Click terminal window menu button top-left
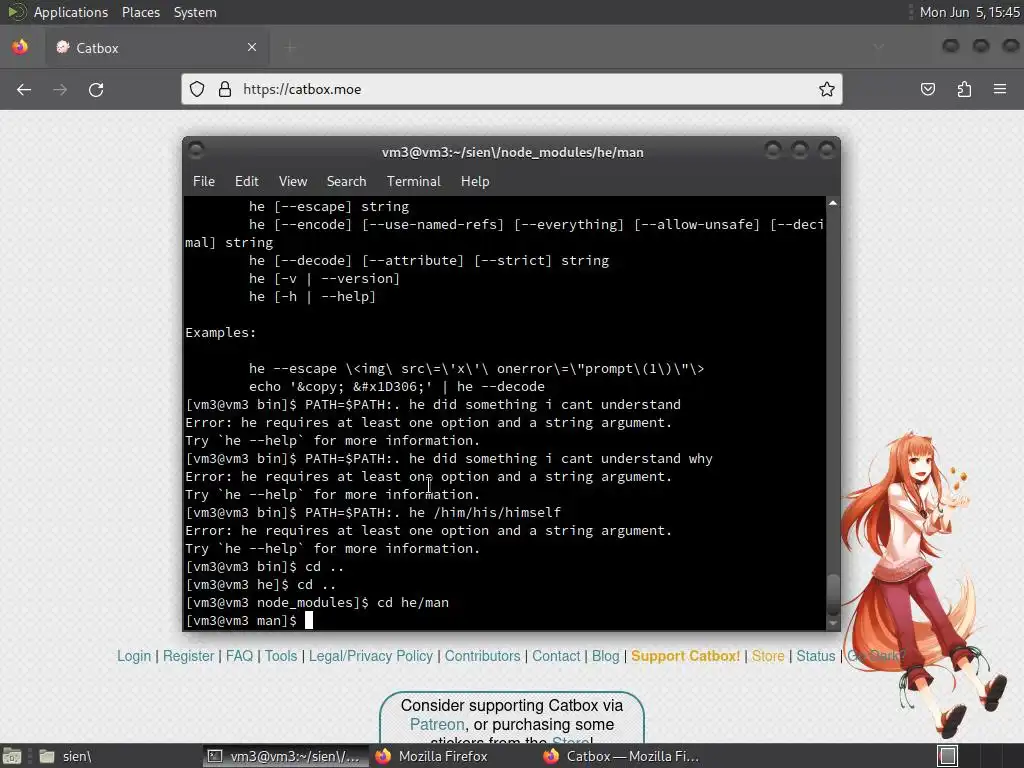Image resolution: width=1024 pixels, height=768 pixels. click(x=195, y=150)
